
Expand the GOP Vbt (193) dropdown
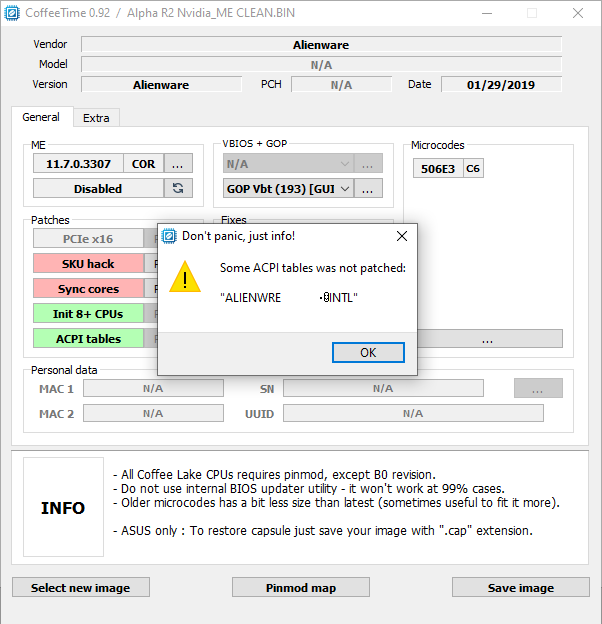288,189
